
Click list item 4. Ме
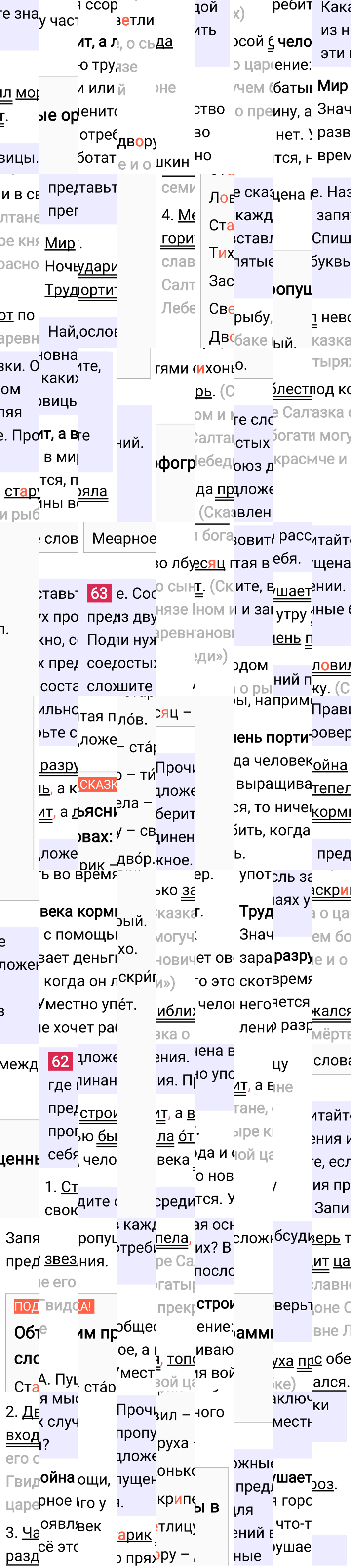click(178, 215)
